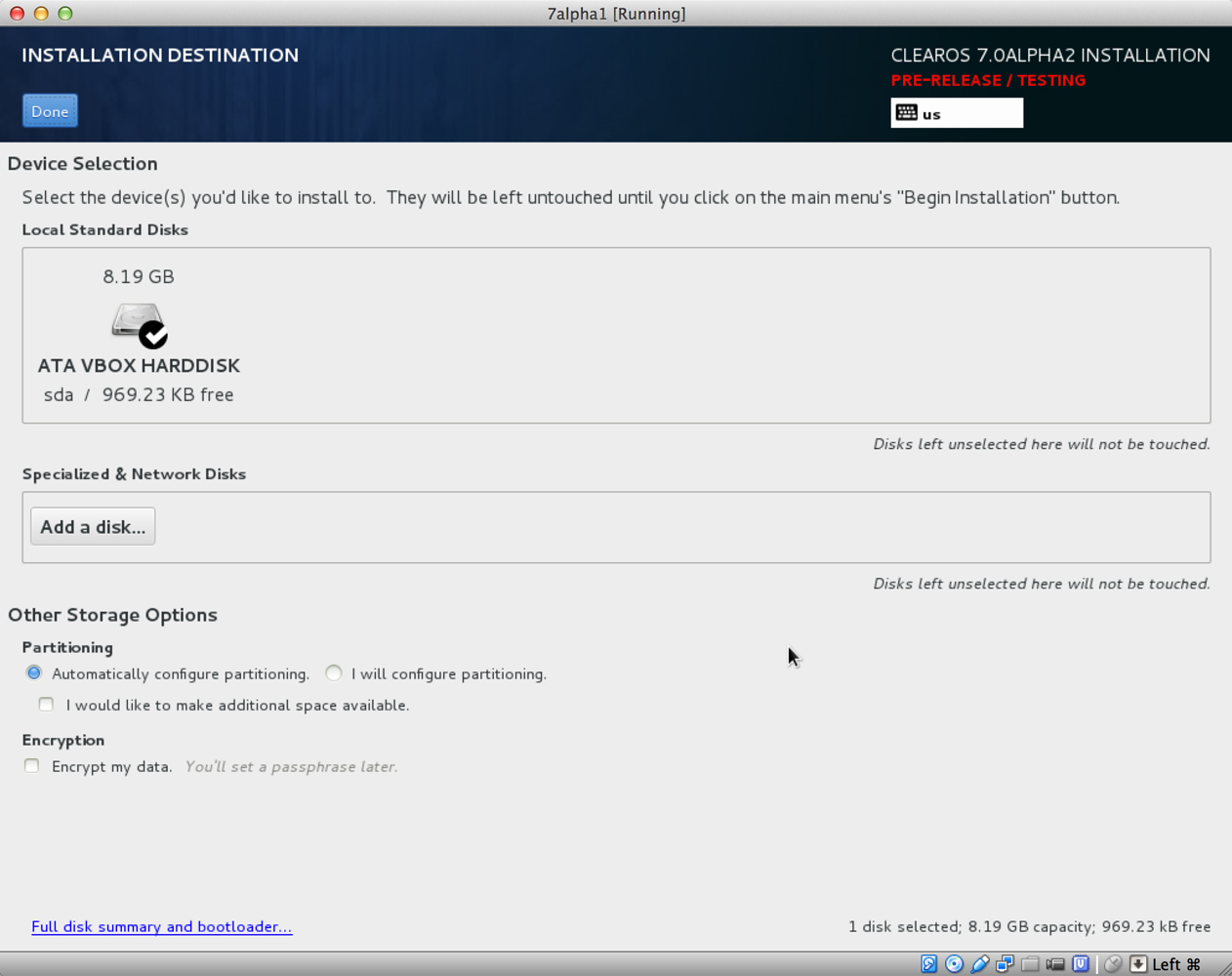Click the VirtualBox USB devices icon
Image resolution: width=1232 pixels, height=976 pixels.
pos(980,964)
